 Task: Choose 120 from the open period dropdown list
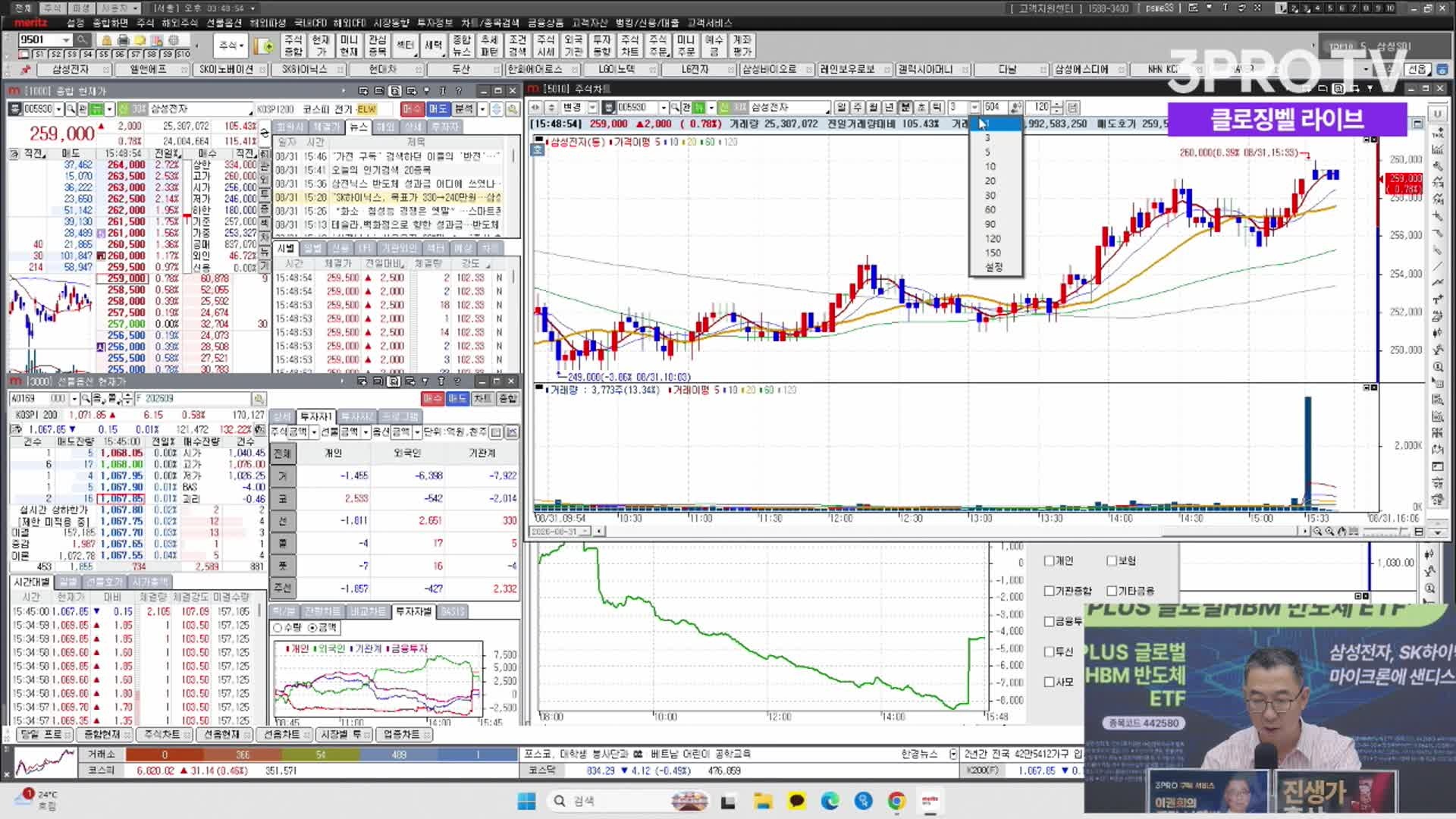(993, 239)
